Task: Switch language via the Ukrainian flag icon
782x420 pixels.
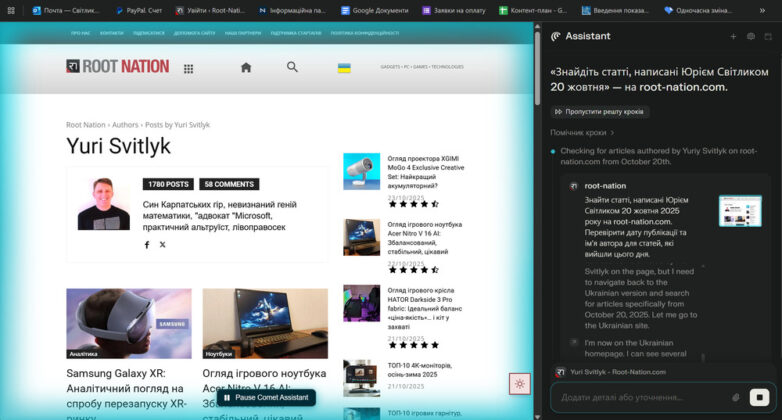Action: pyautogui.click(x=344, y=68)
